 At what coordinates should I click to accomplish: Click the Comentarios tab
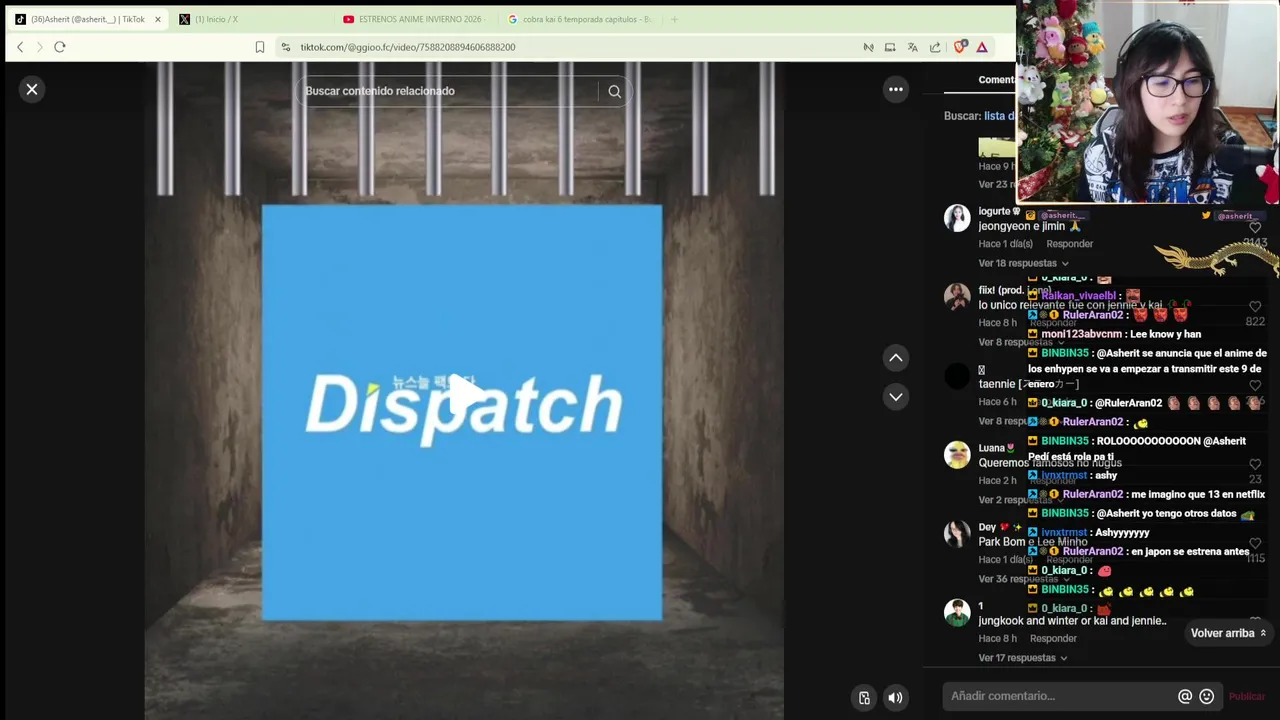pos(996,80)
